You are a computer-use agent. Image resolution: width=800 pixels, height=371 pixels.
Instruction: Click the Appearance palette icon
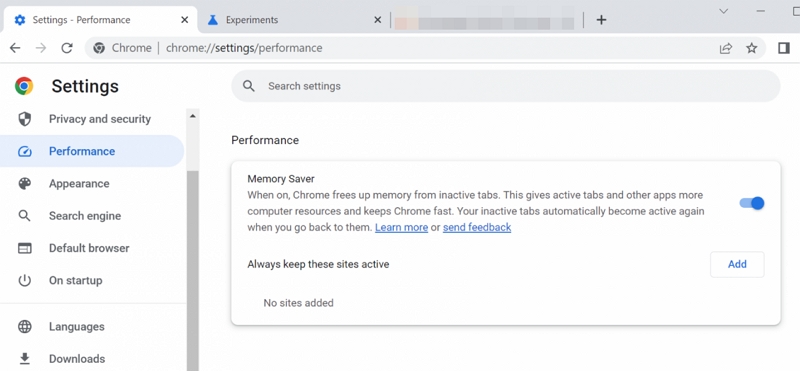click(24, 184)
